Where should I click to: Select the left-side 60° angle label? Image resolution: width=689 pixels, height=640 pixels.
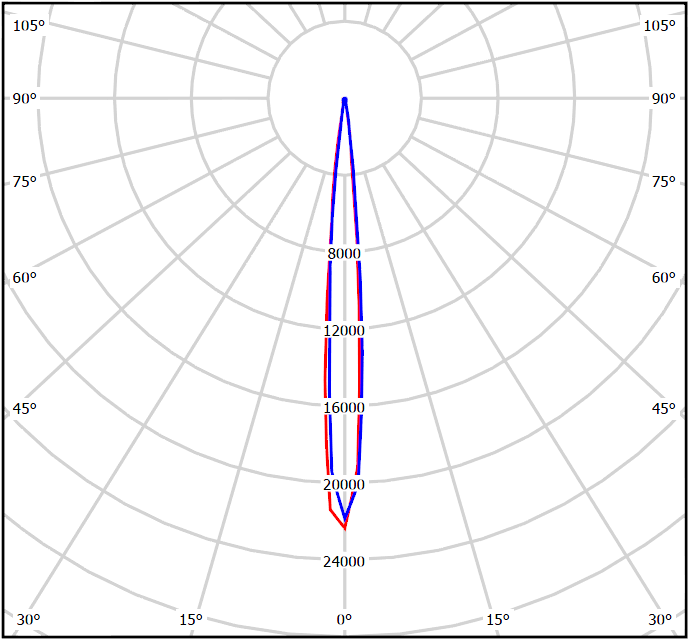coord(24,277)
